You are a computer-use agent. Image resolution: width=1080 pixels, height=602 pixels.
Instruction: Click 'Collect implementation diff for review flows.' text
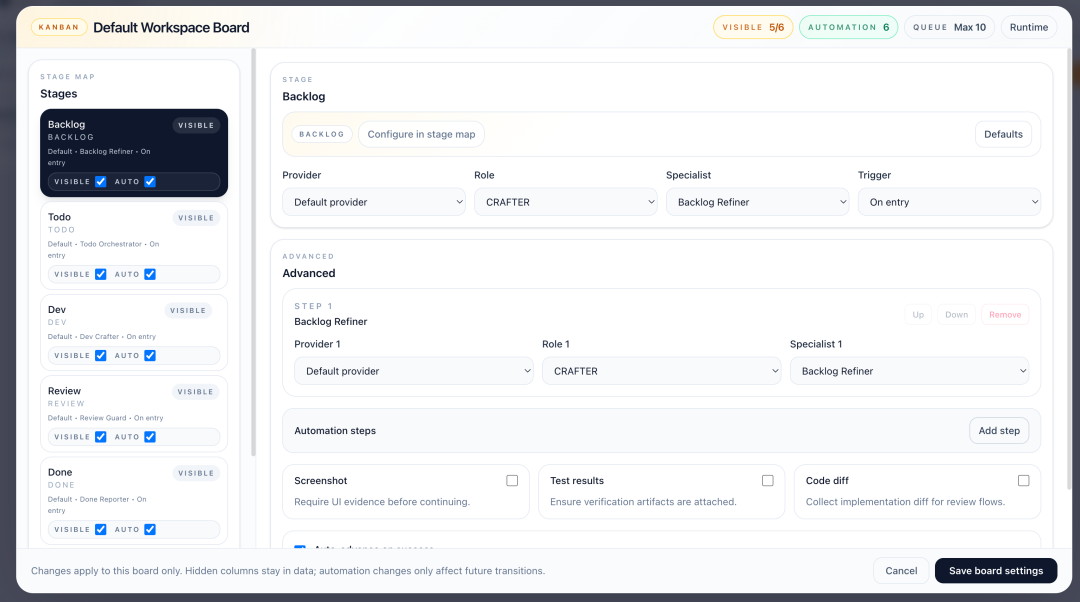[905, 501]
